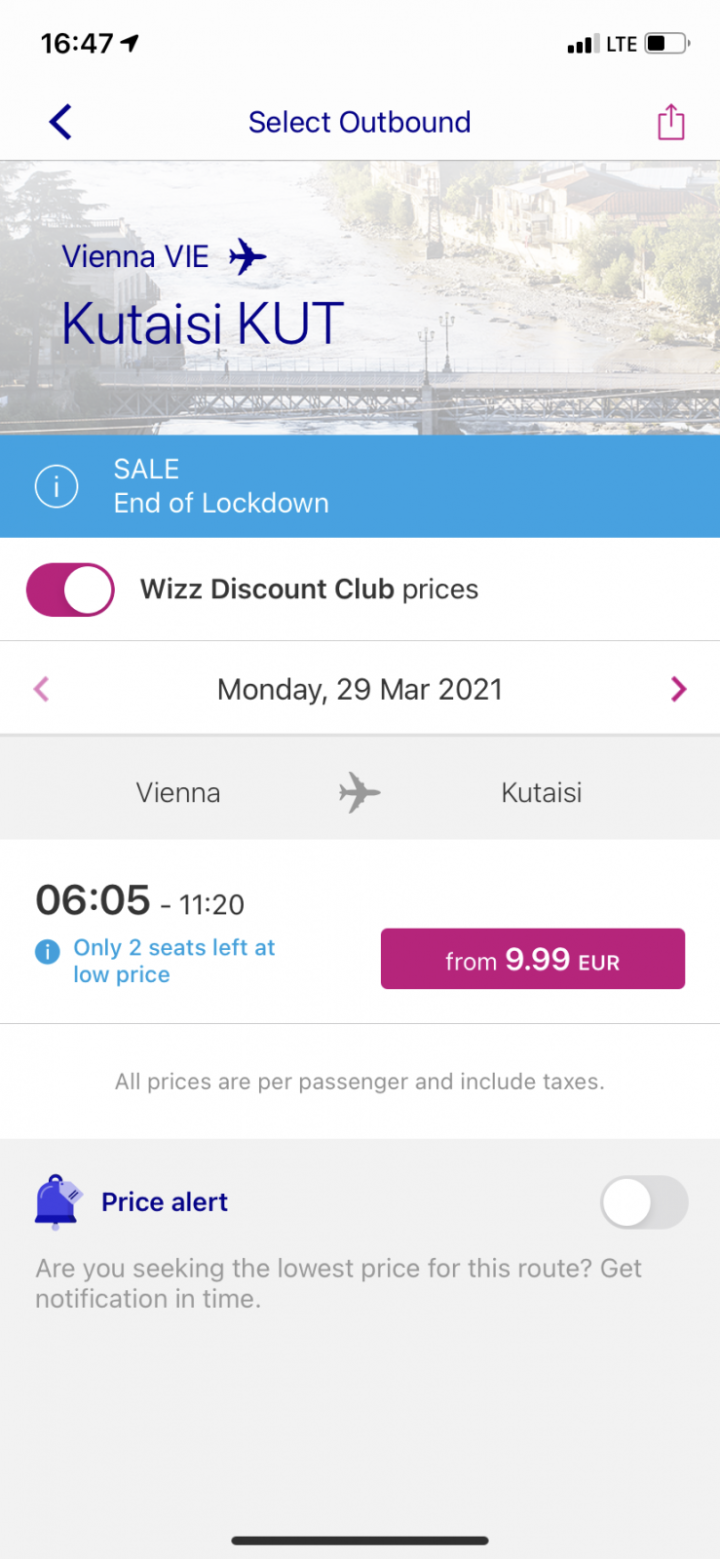Open date Monday, 29 Mar 2021

tap(360, 690)
